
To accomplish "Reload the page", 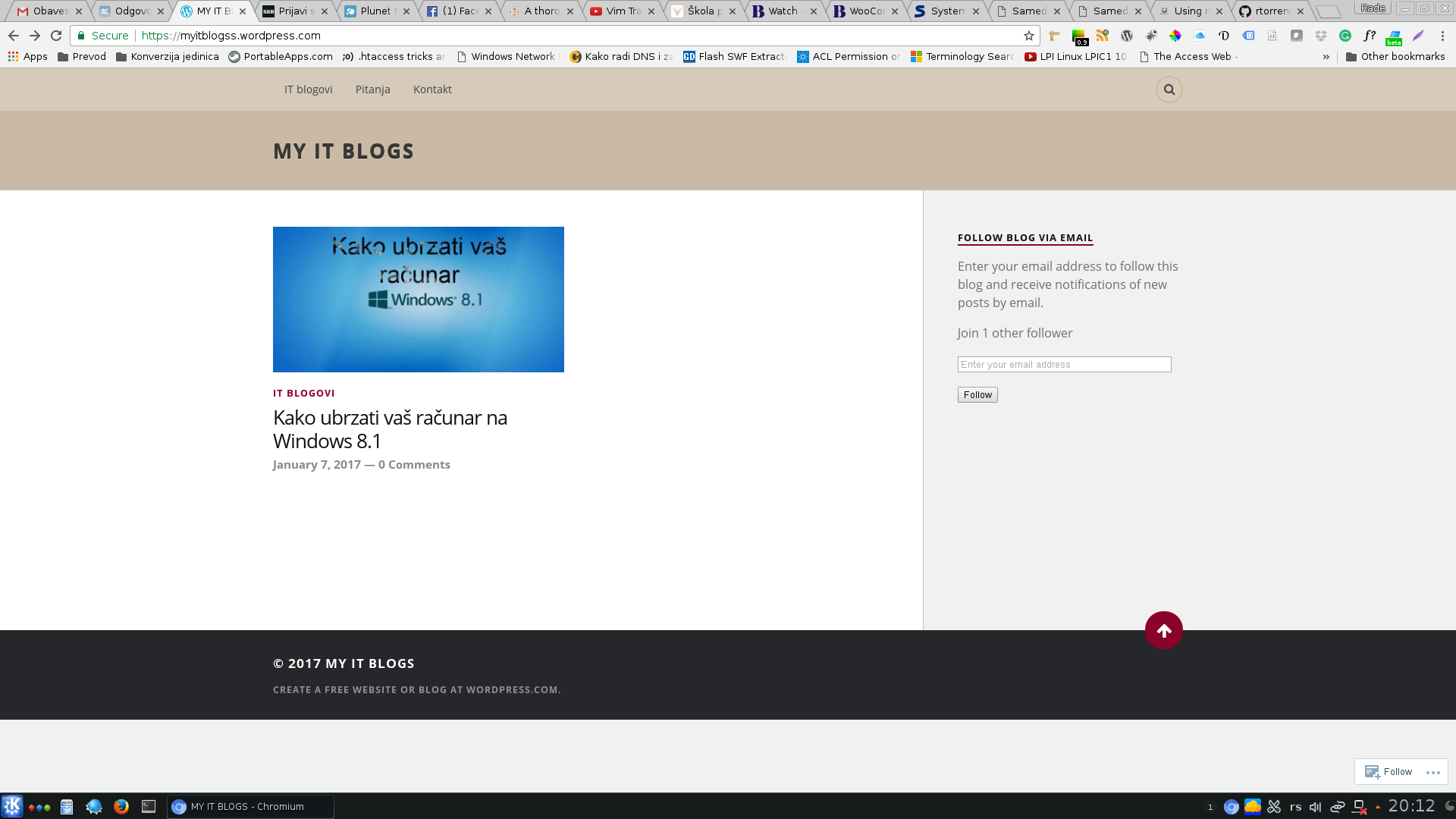I will pyautogui.click(x=56, y=36).
